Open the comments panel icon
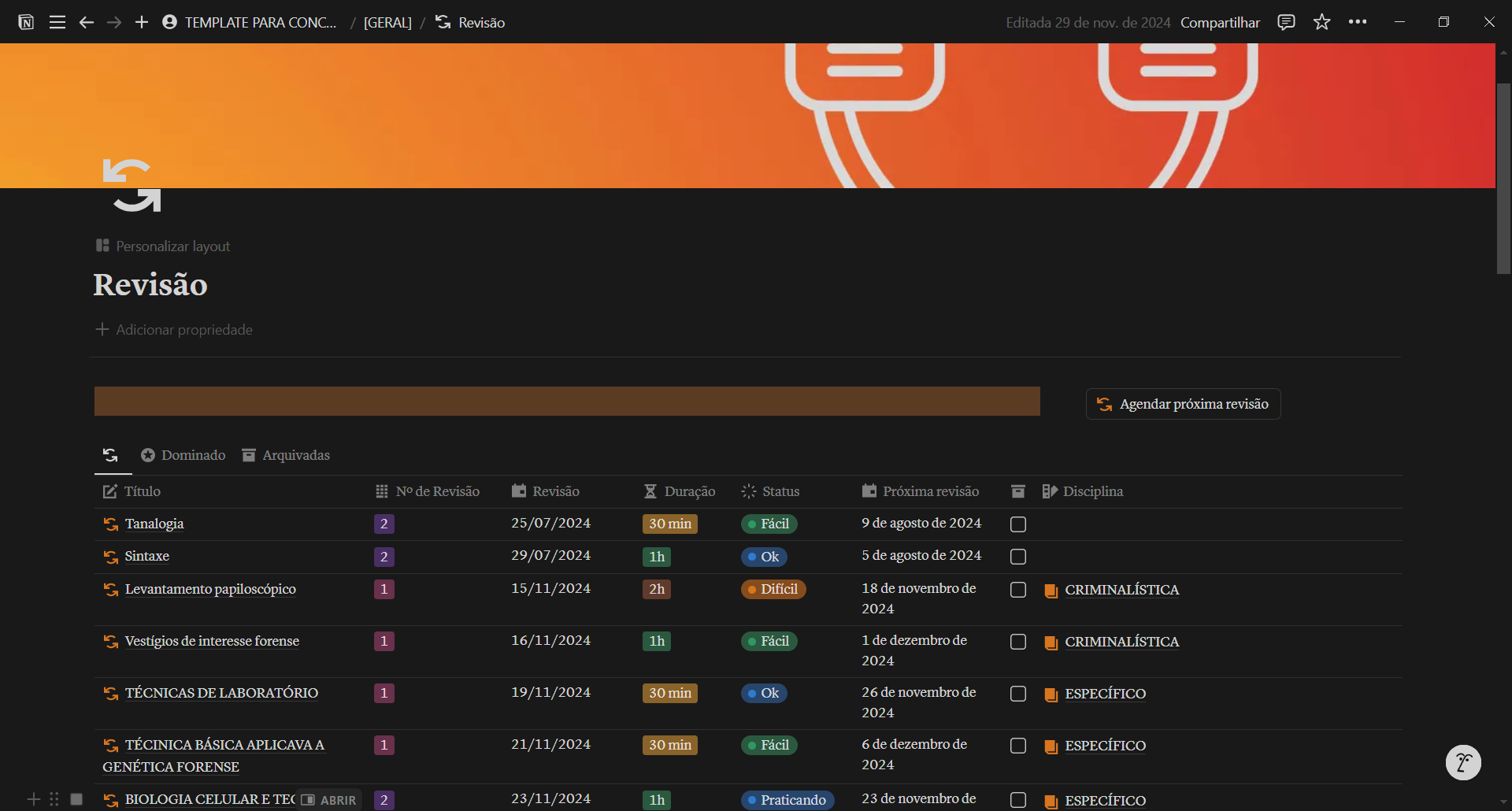1512x811 pixels. (x=1286, y=22)
